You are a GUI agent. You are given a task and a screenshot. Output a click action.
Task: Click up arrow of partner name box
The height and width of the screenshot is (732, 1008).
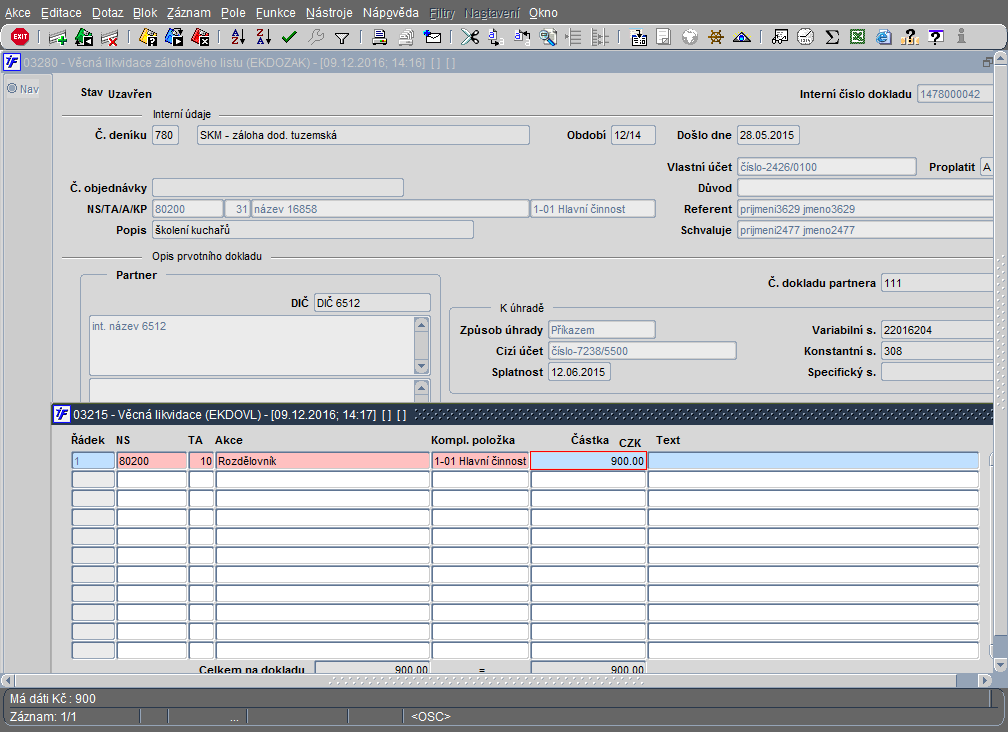[x=421, y=324]
